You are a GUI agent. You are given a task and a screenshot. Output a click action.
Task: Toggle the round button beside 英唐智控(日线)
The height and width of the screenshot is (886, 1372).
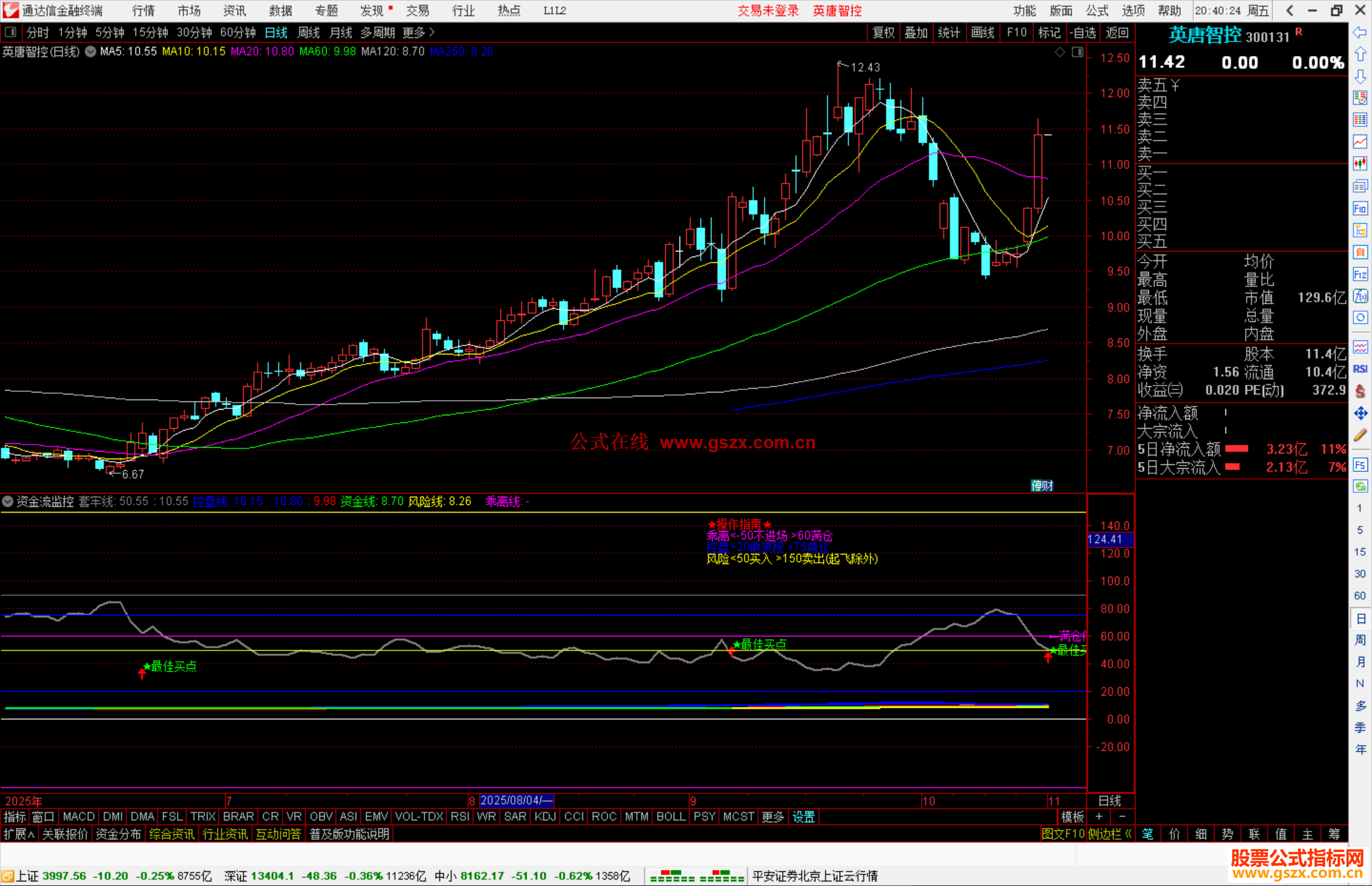click(x=91, y=51)
